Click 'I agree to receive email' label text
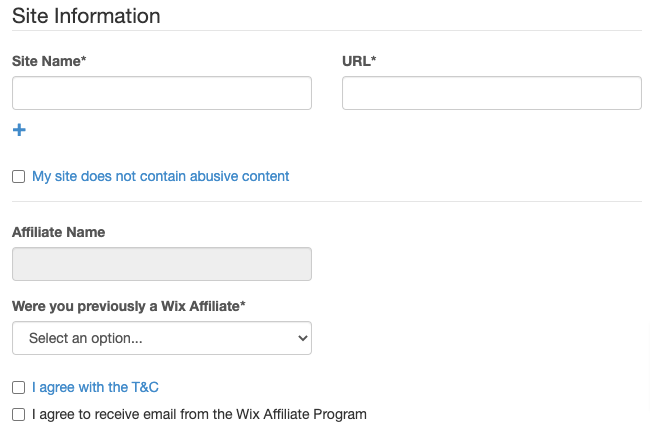Viewport: 650px width, 430px height. (x=199, y=414)
